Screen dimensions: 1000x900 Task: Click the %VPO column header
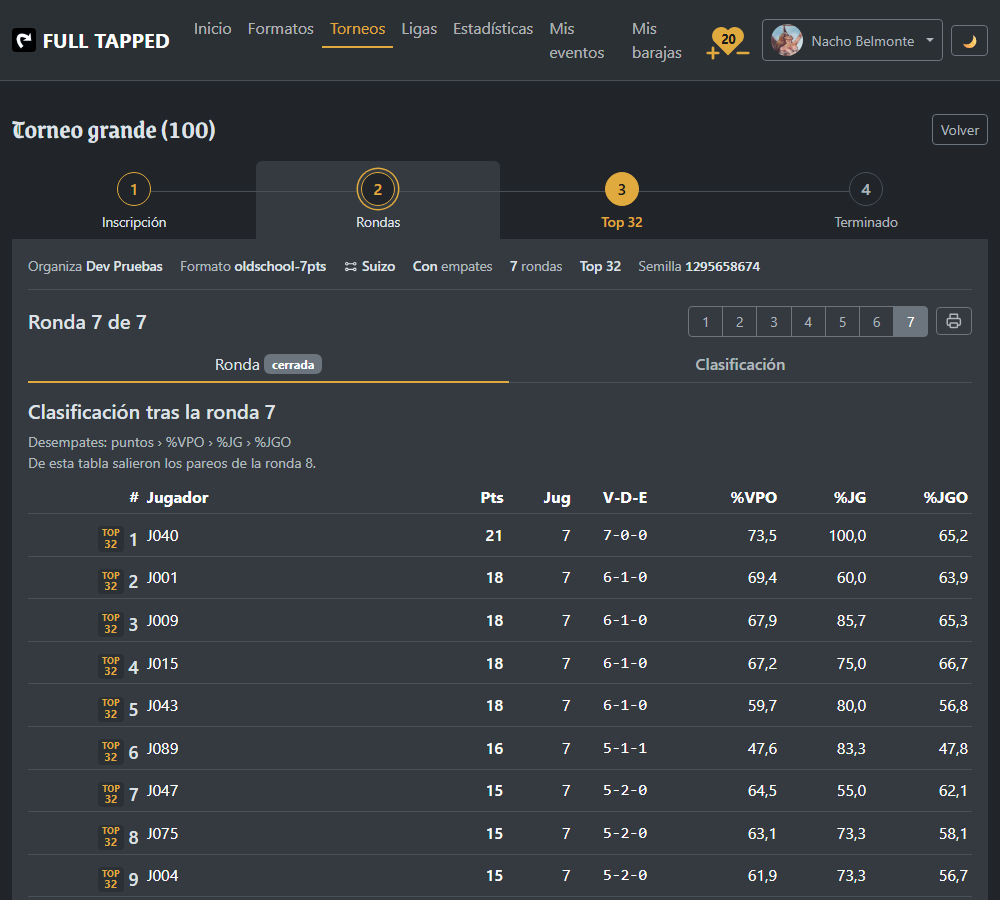[754, 498]
